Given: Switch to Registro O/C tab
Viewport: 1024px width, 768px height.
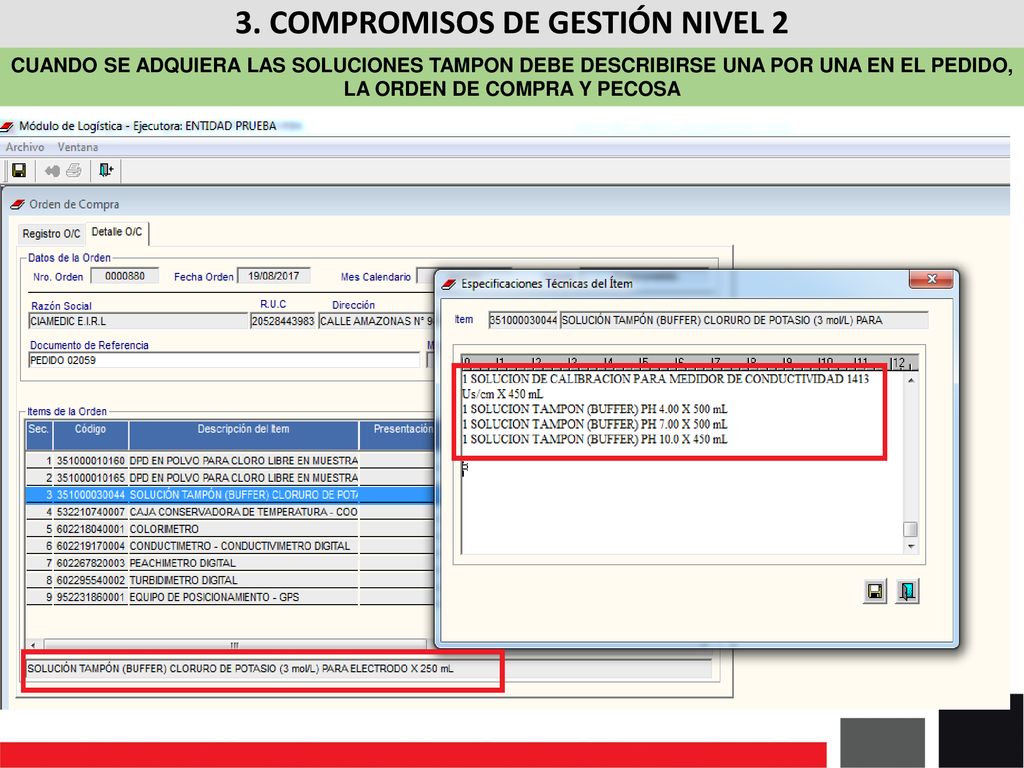Looking at the screenshot, I should click(52, 234).
